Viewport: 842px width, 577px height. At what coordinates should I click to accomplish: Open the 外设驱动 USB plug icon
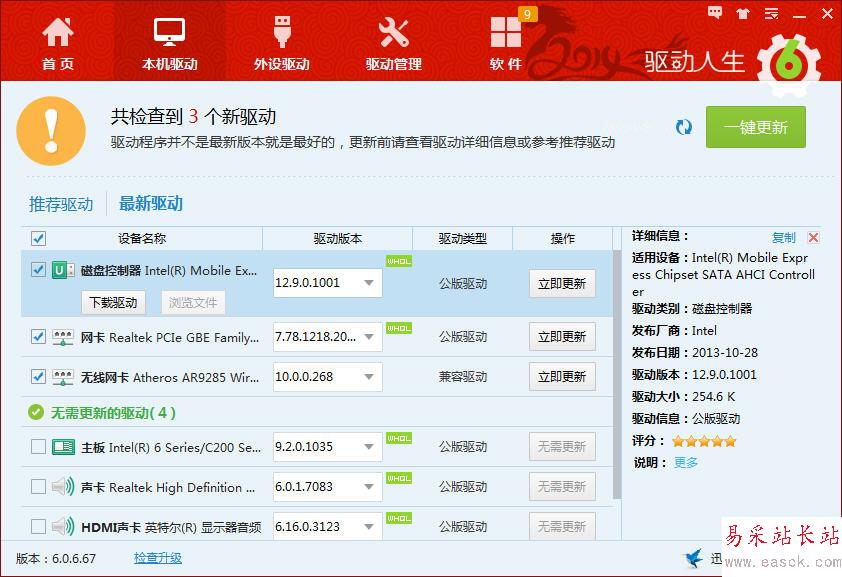pos(282,32)
